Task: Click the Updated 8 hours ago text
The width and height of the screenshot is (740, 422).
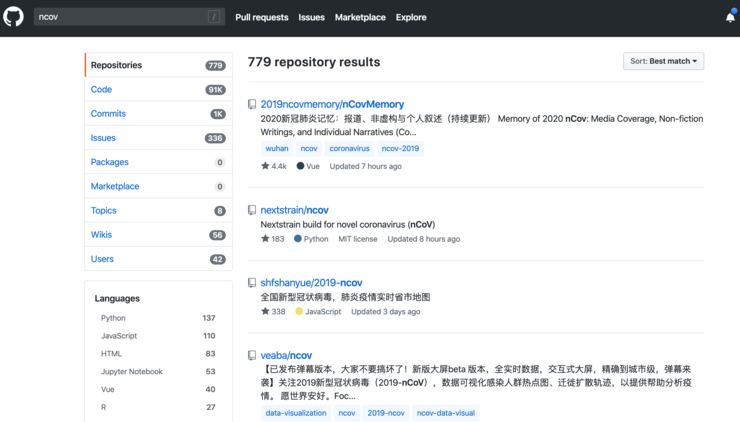Action: click(424, 239)
